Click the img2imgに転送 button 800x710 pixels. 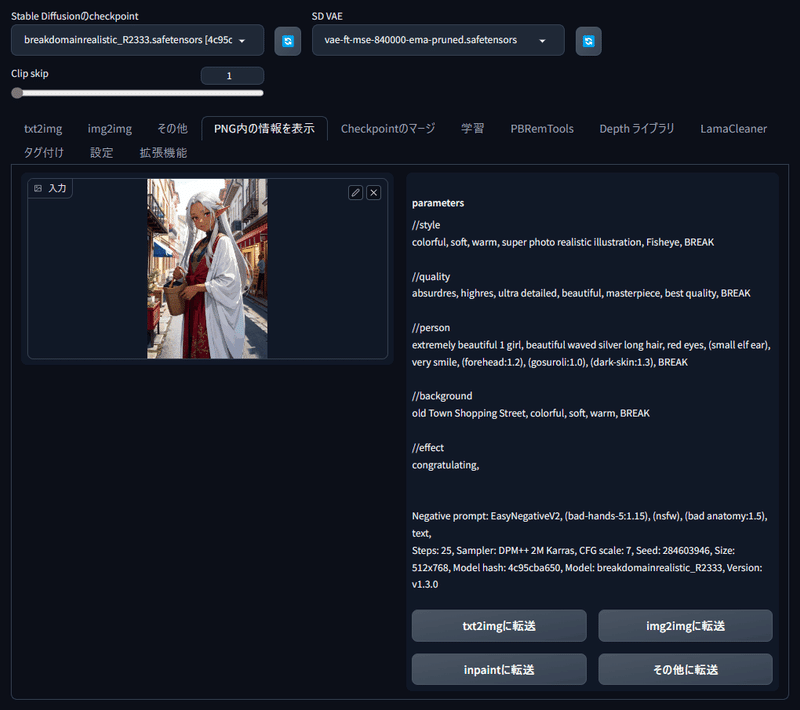point(685,626)
